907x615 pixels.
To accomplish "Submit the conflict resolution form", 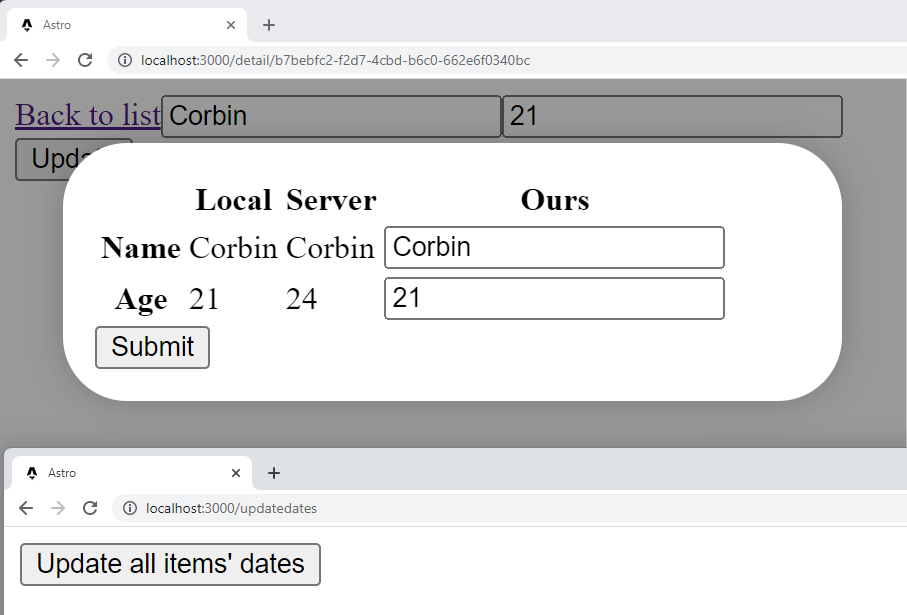I will coord(152,347).
